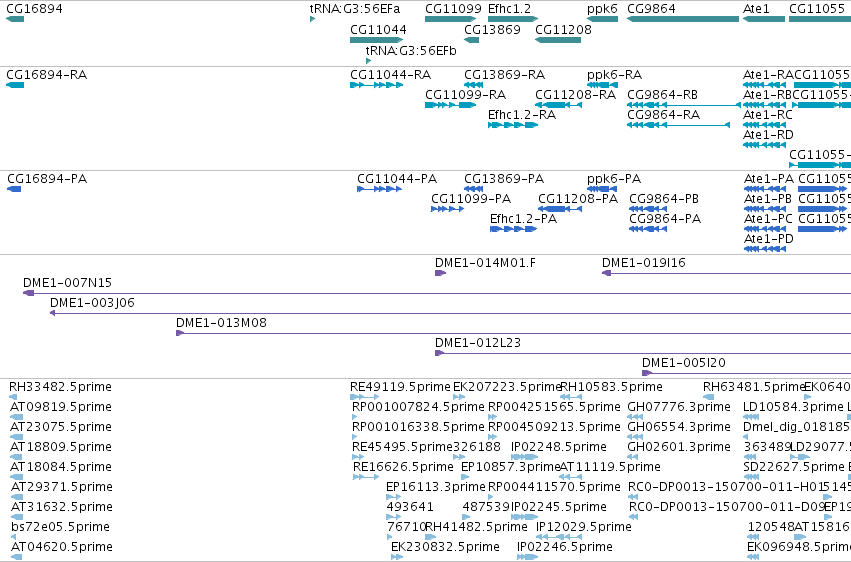Click the IP12029.5prime EST
851x562 pixels.
pyautogui.click(x=558, y=537)
